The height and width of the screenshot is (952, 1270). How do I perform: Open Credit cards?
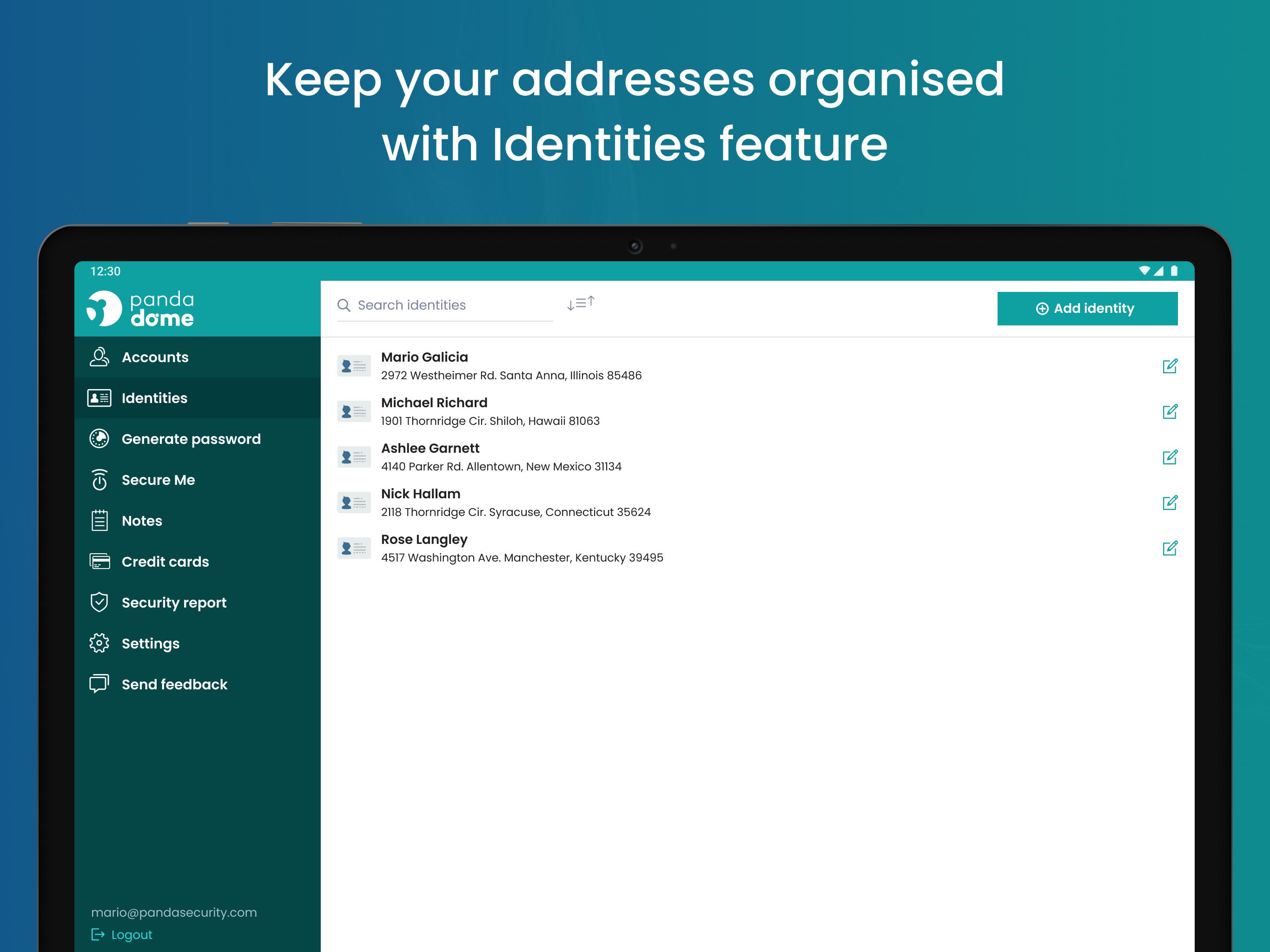point(198,561)
